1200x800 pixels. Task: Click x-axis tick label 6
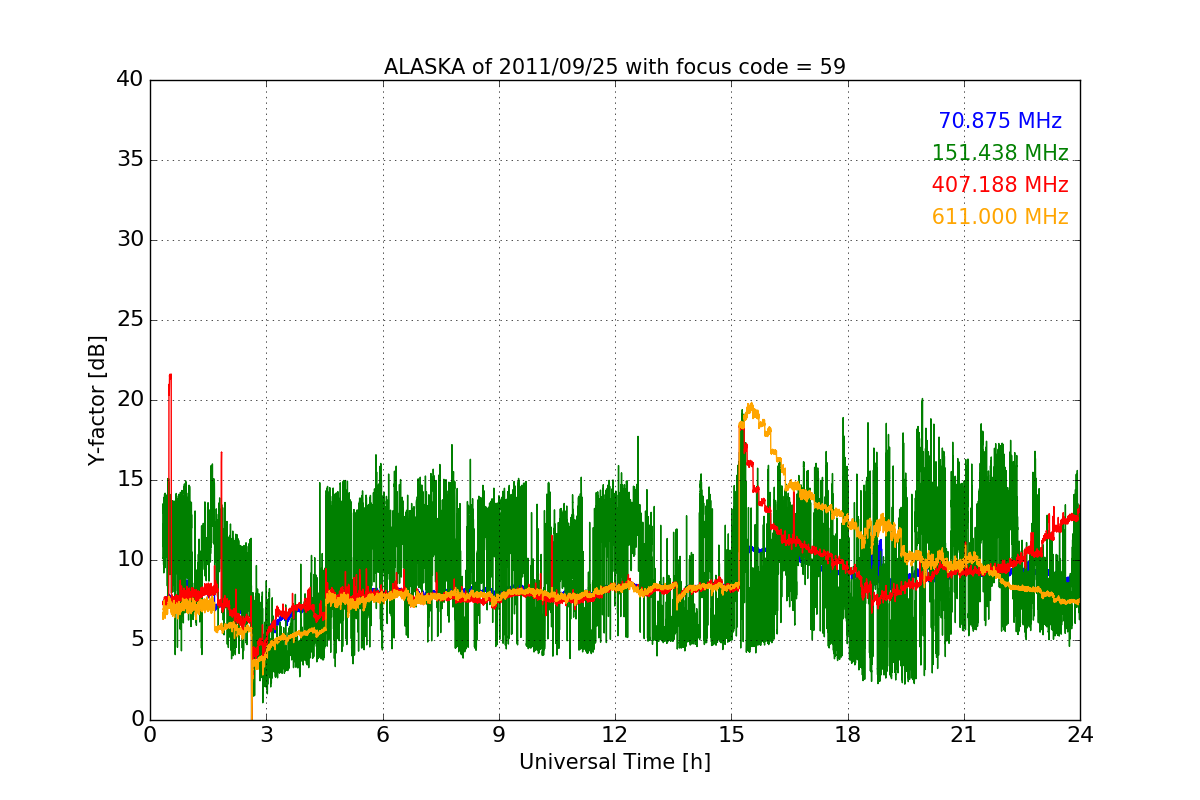382,734
